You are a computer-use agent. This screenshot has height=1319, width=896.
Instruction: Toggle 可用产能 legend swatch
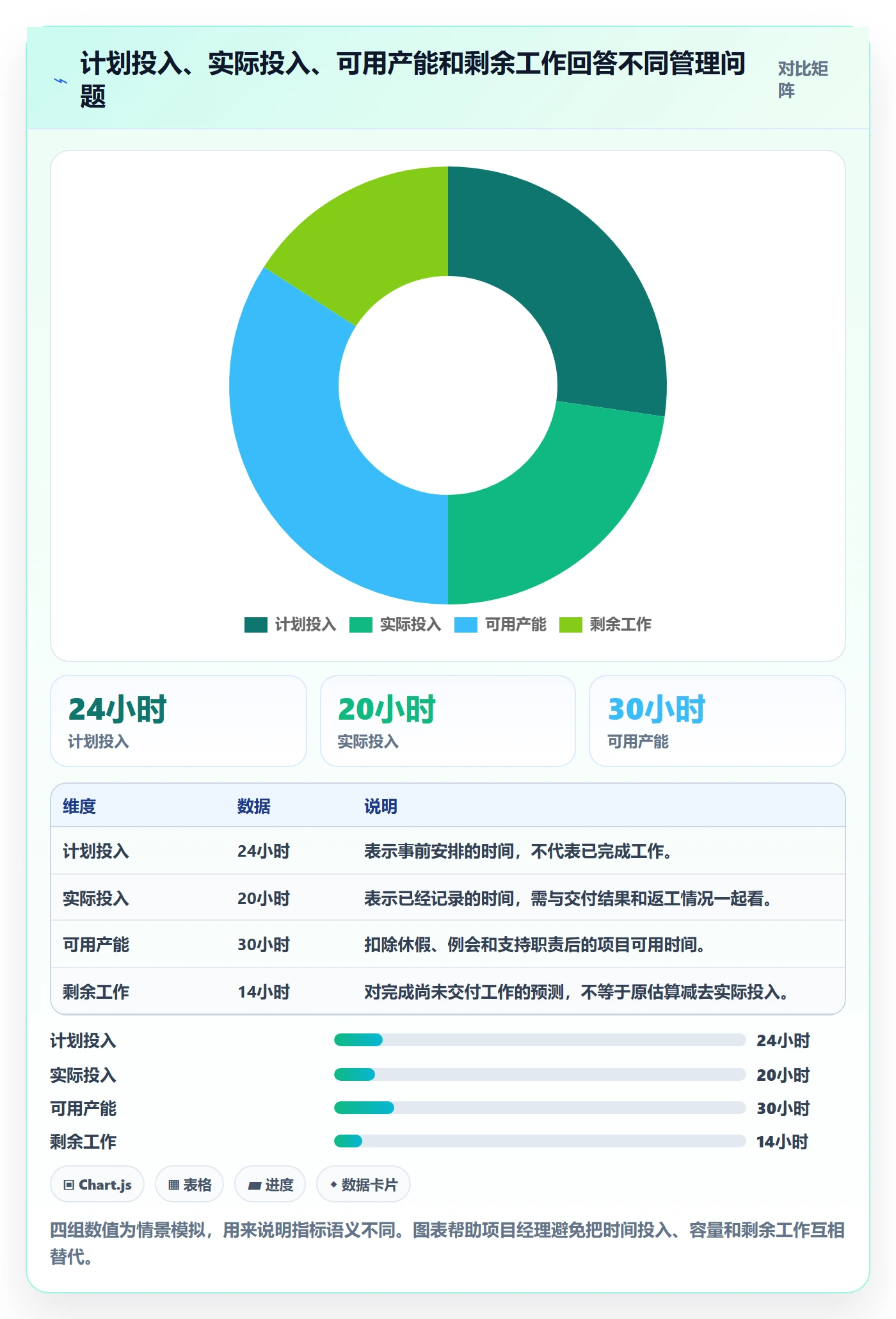(465, 624)
